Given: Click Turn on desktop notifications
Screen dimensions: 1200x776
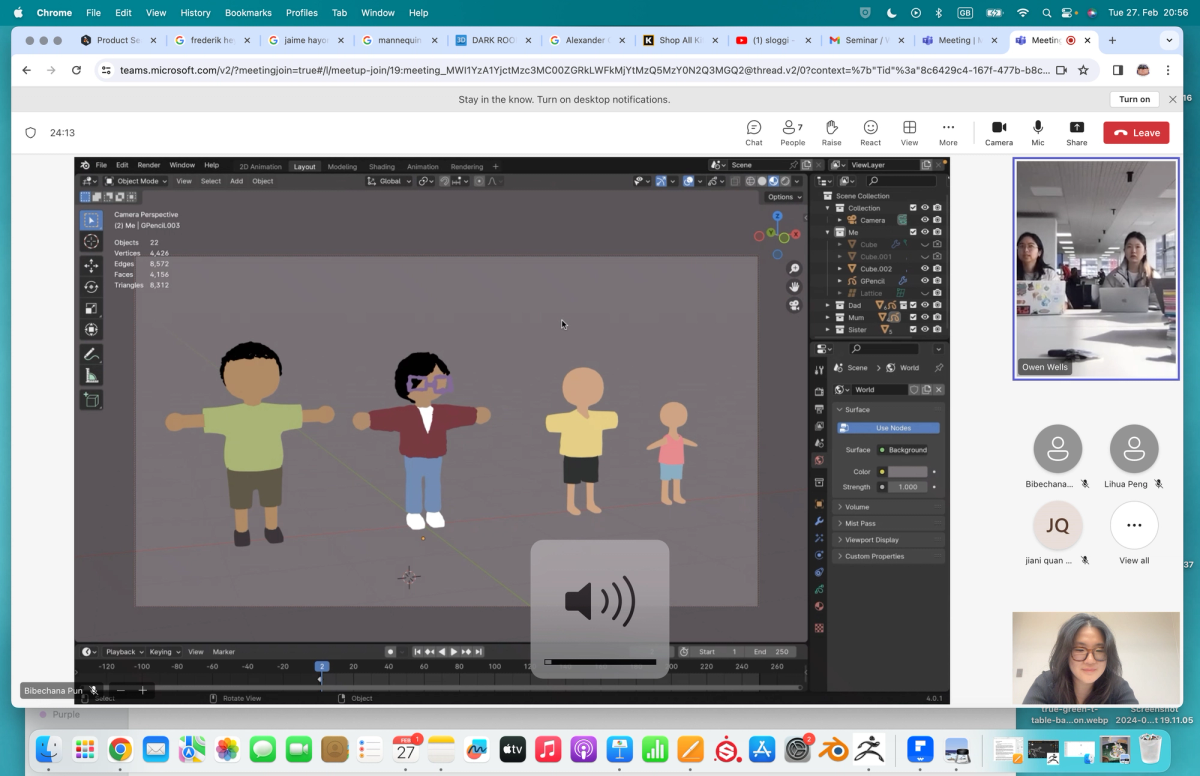Looking at the screenshot, I should click(1134, 99).
